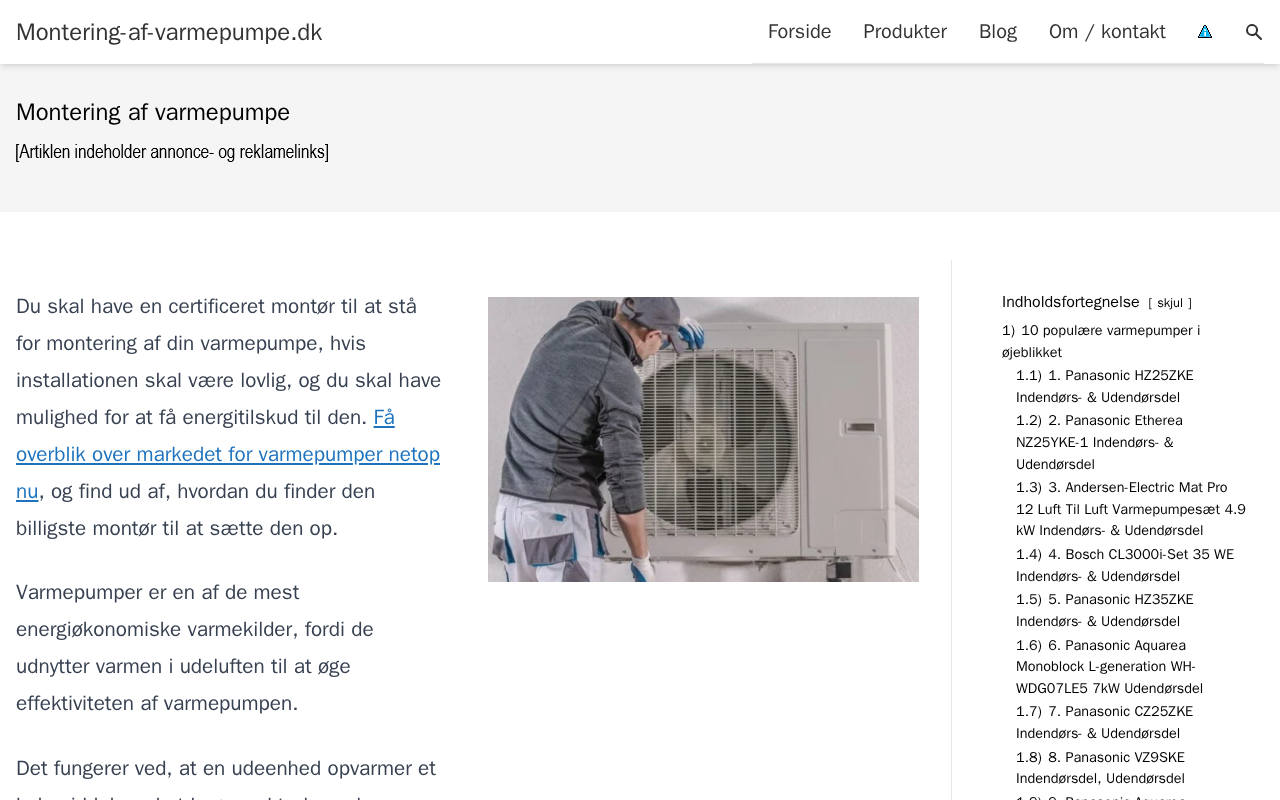Jump to Panasonic Etherea NZ25YKE-1 entry

pos(1100,442)
